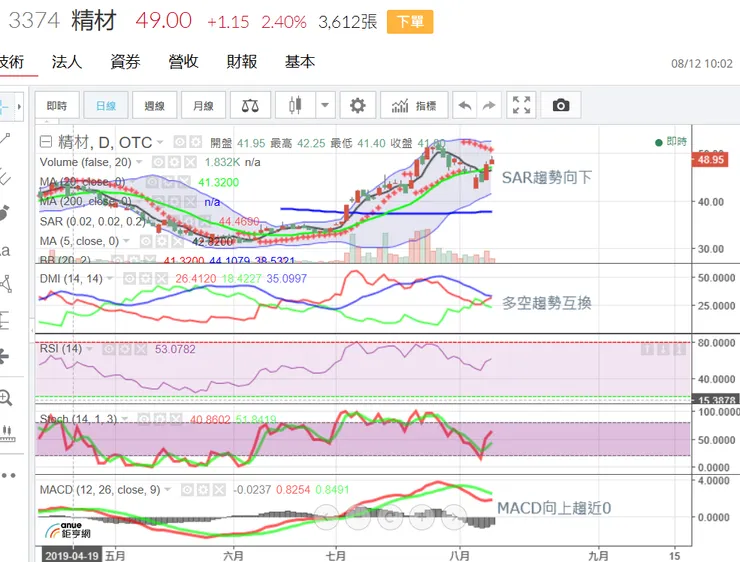Remove the DMI indicator
740x562 pixels.
point(161,278)
